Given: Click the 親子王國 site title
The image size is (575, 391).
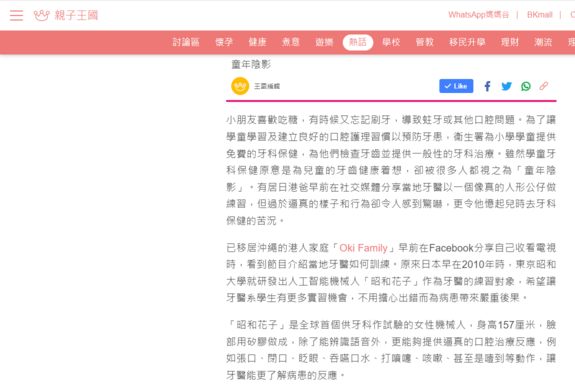Looking at the screenshot, I should point(76,15).
